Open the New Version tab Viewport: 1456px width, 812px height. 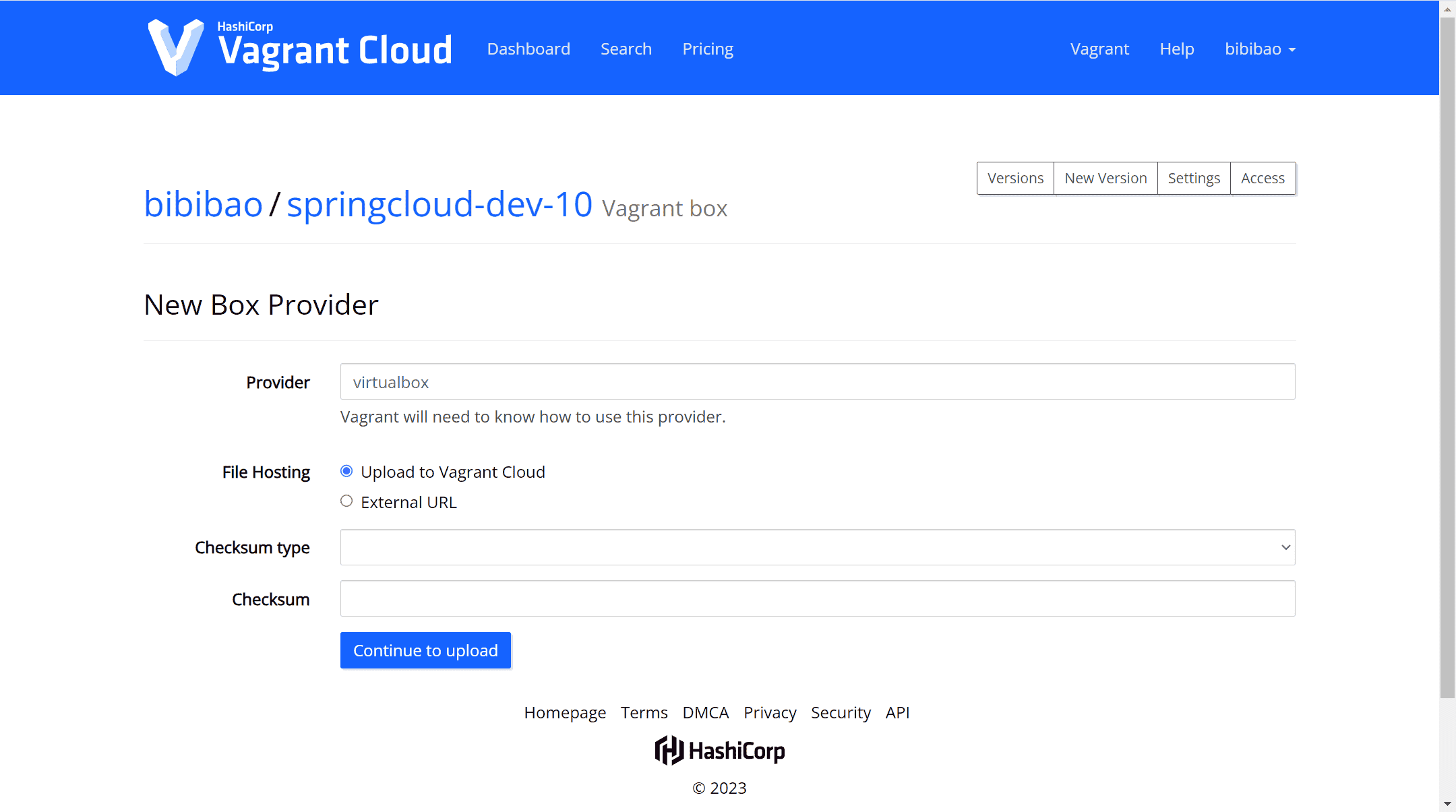[x=1105, y=178]
